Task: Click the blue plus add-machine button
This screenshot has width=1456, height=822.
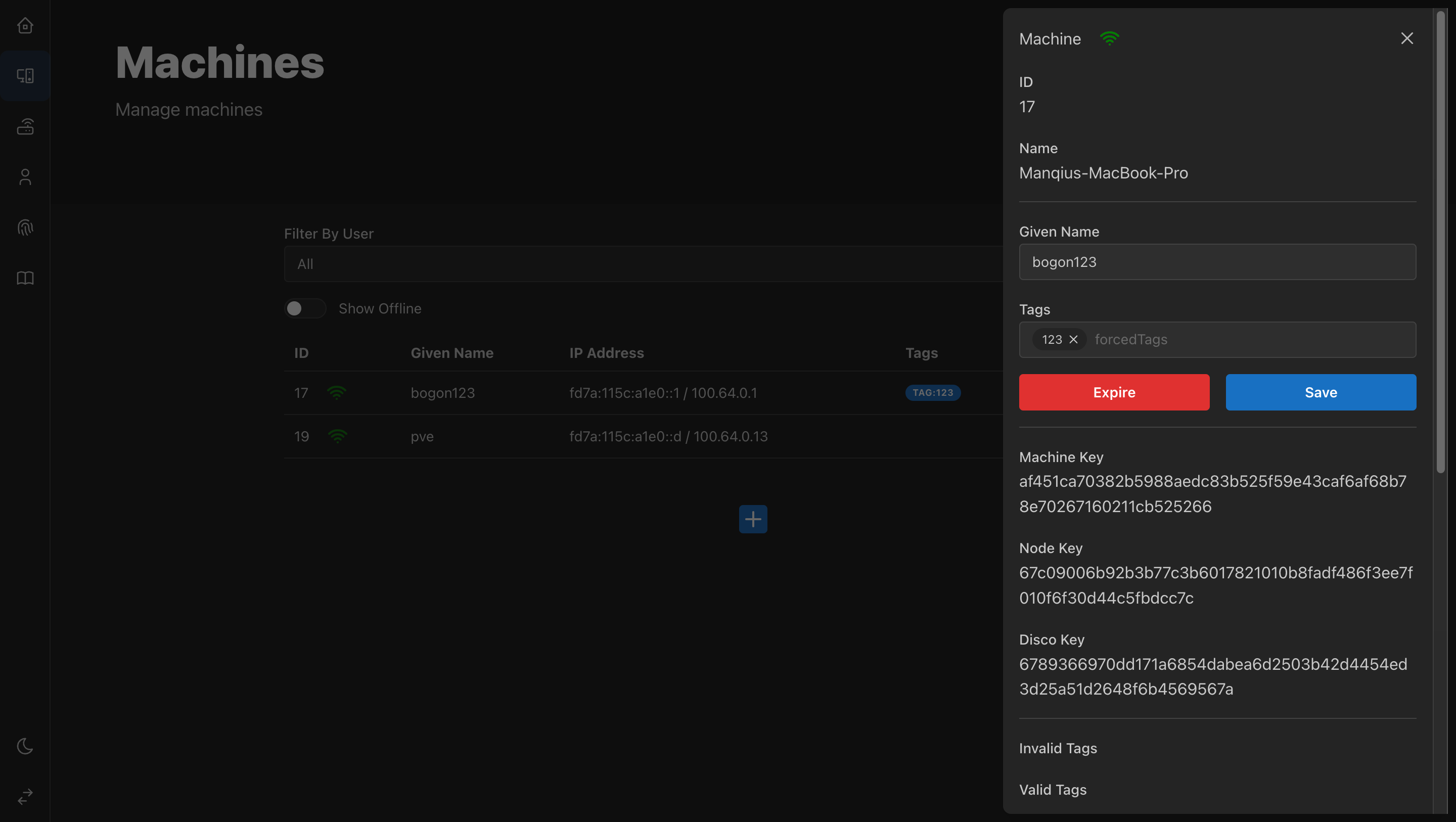Action: point(753,519)
